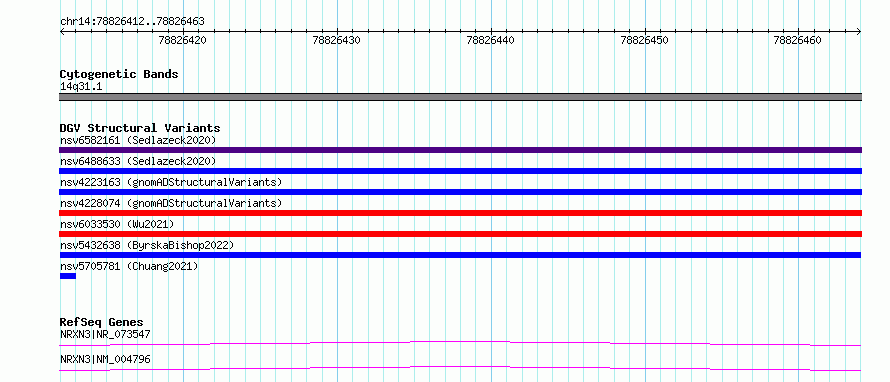Click the purple nsv6582161 variant bar
Viewport: 890px width, 382px height.
click(x=460, y=150)
